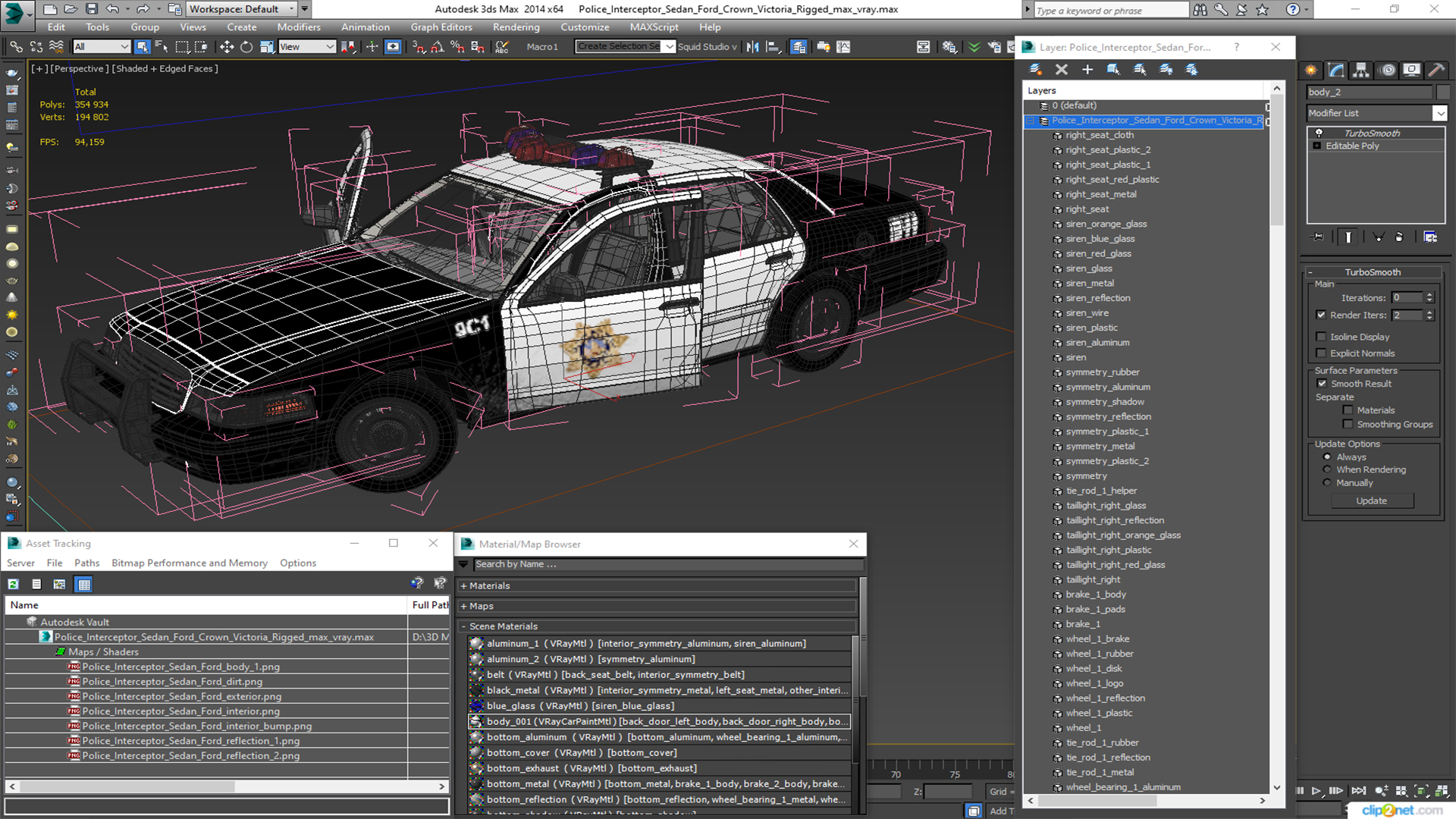The width and height of the screenshot is (1456, 819).
Task: Open the Paths menu in Asset Tracking
Action: pyautogui.click(x=86, y=563)
